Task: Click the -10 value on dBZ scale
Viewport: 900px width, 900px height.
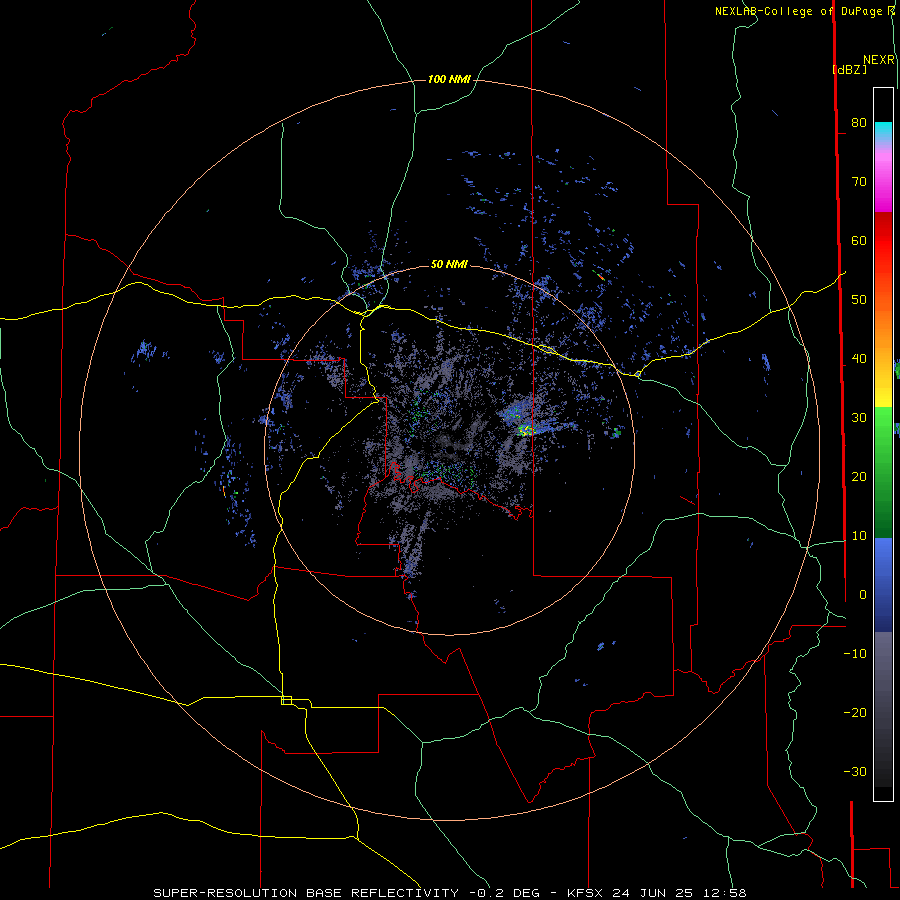Action: 855,654
